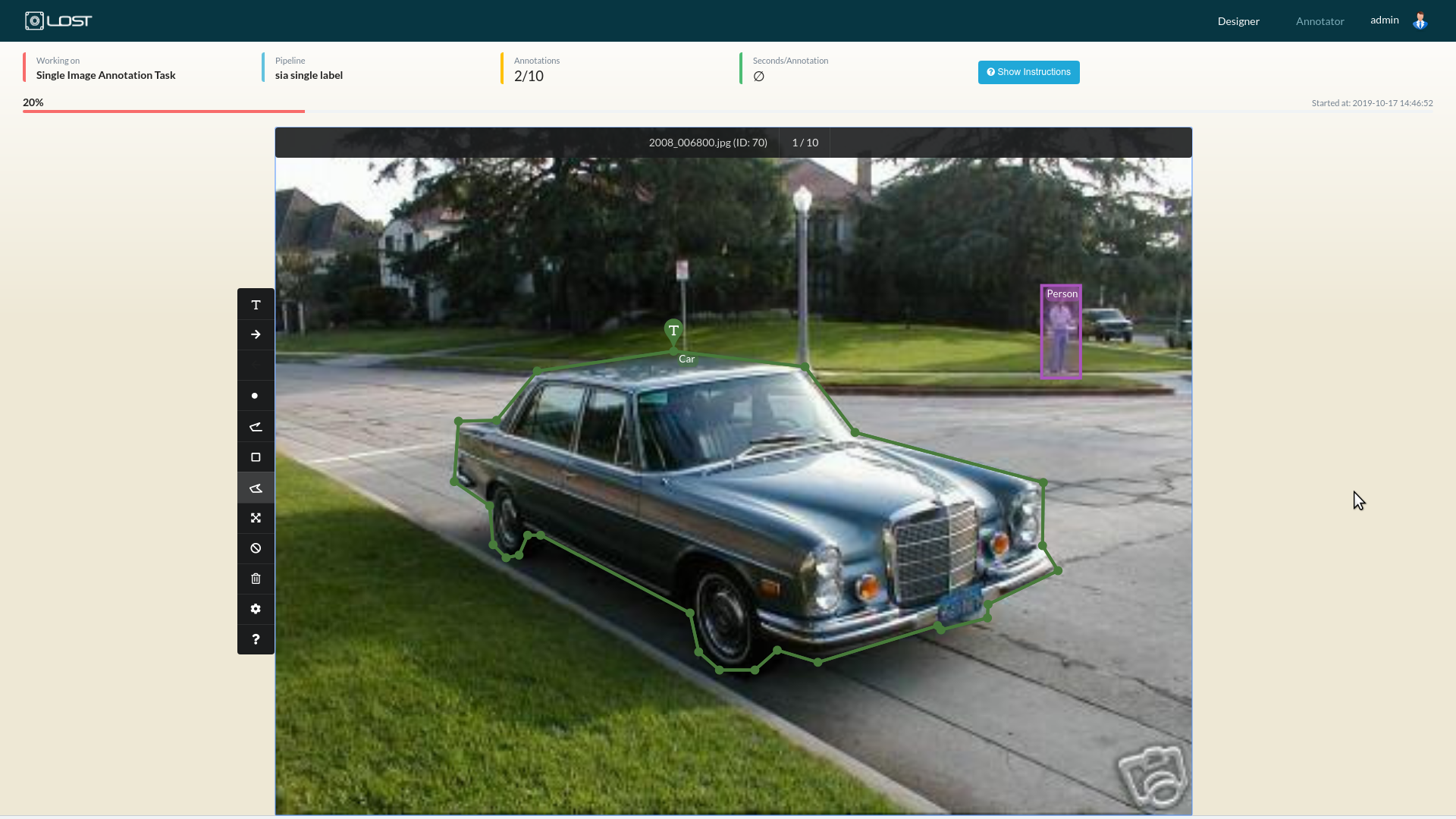Go to next image with arrow
This screenshot has width=1456, height=819.
pyautogui.click(x=256, y=334)
